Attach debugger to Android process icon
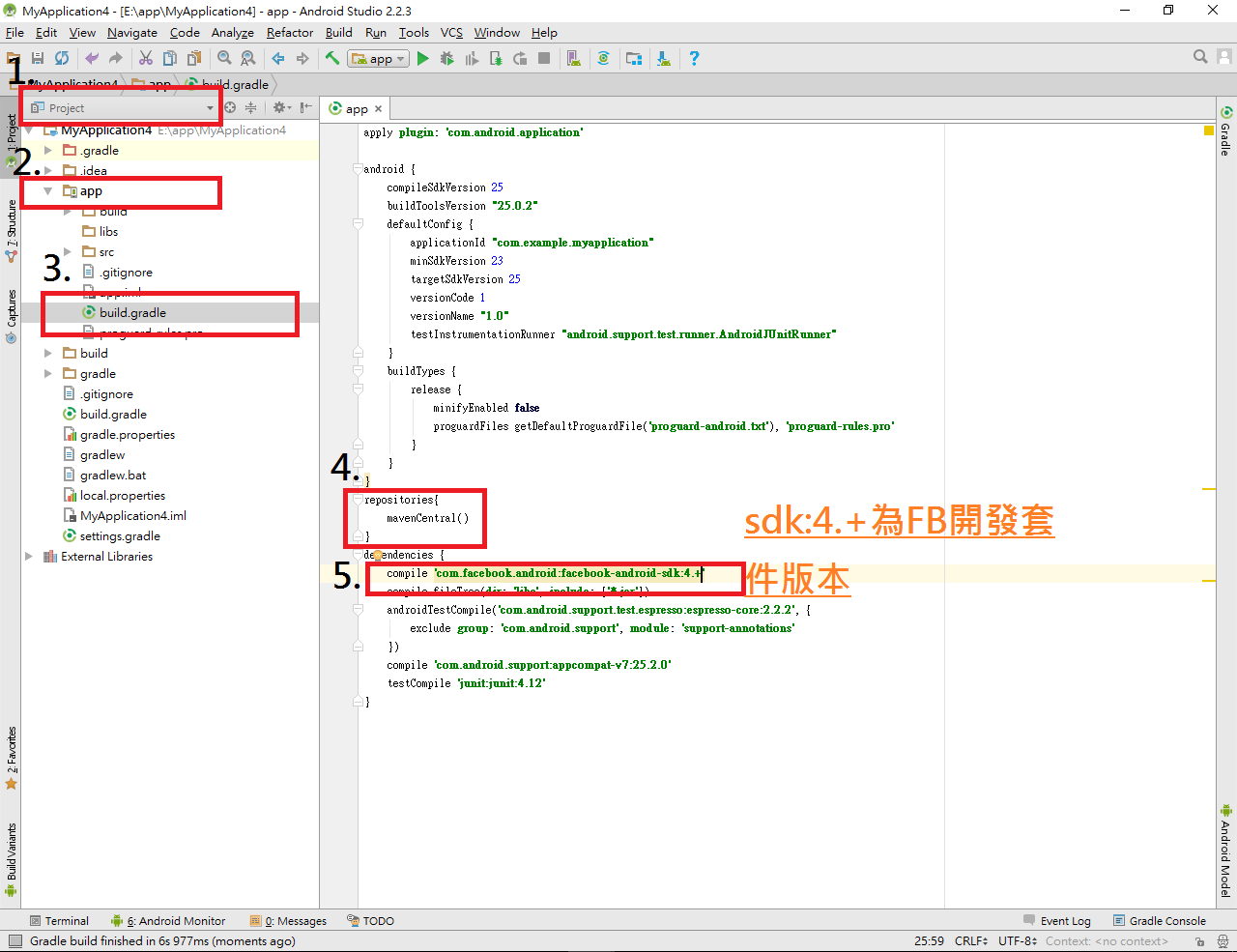1237x952 pixels. [496, 58]
